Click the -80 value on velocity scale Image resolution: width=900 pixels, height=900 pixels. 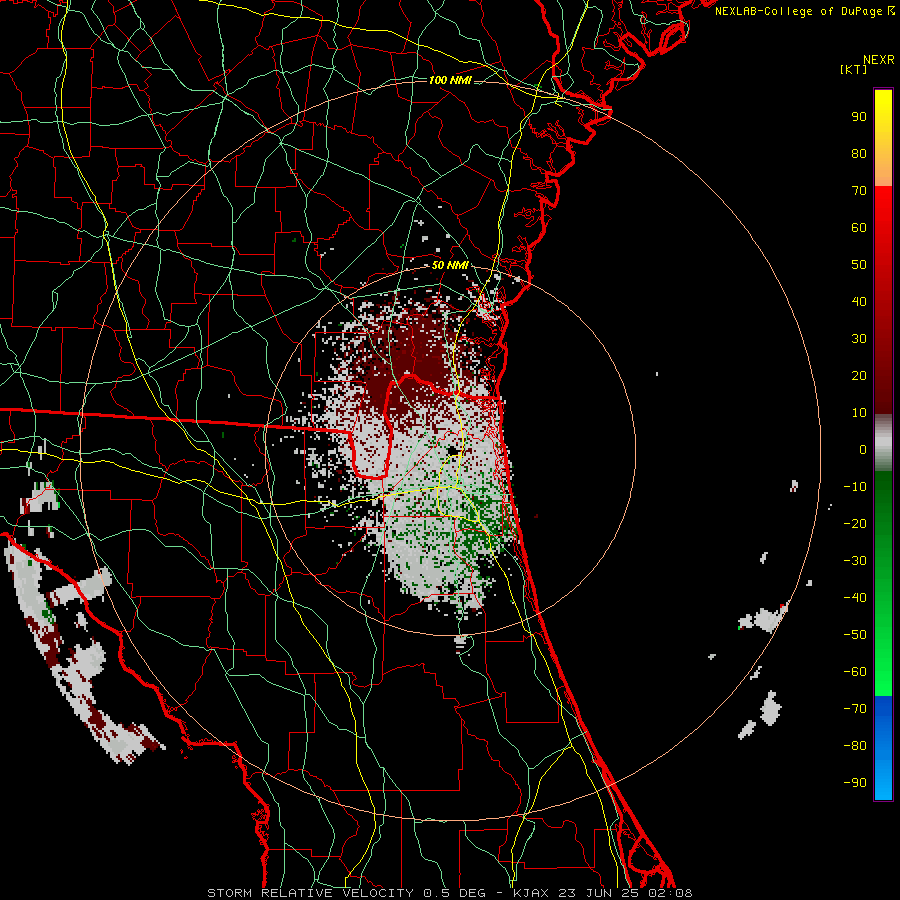855,746
